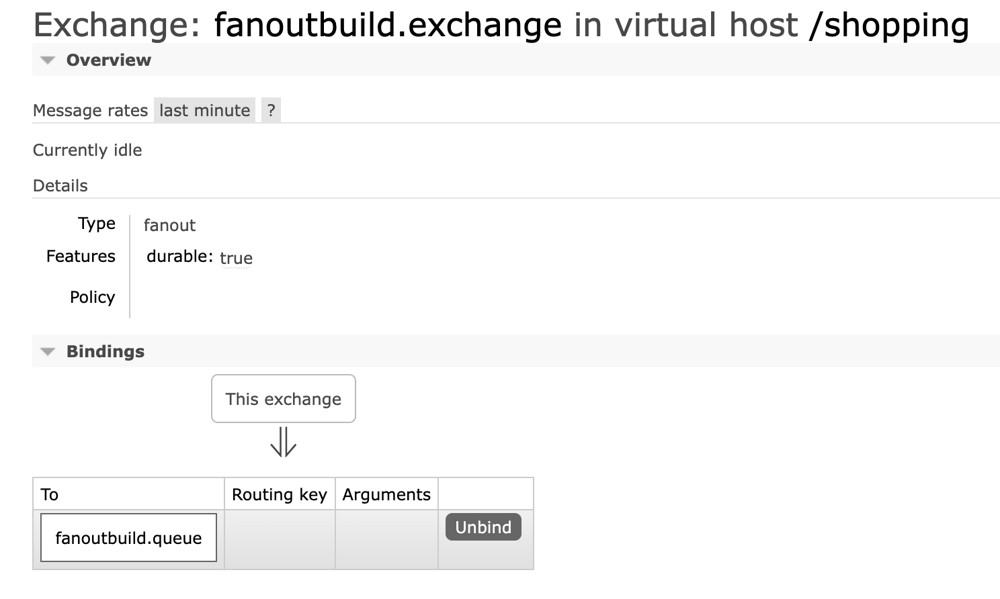Click the '?' help icon beside message rates
This screenshot has width=1000, height=599.
271,111
